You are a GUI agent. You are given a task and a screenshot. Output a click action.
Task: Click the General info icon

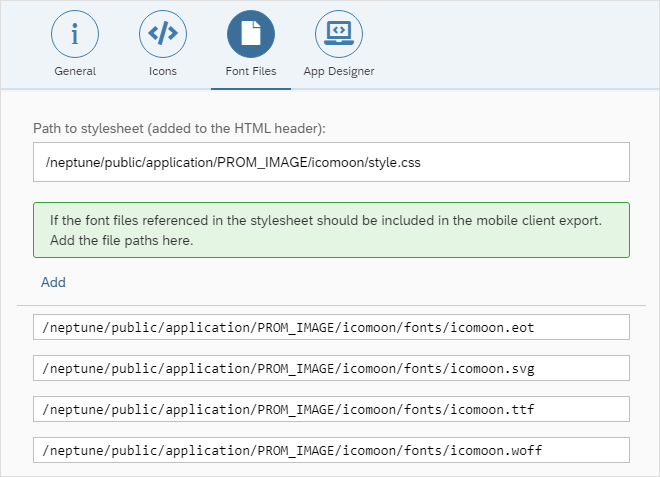click(x=75, y=34)
